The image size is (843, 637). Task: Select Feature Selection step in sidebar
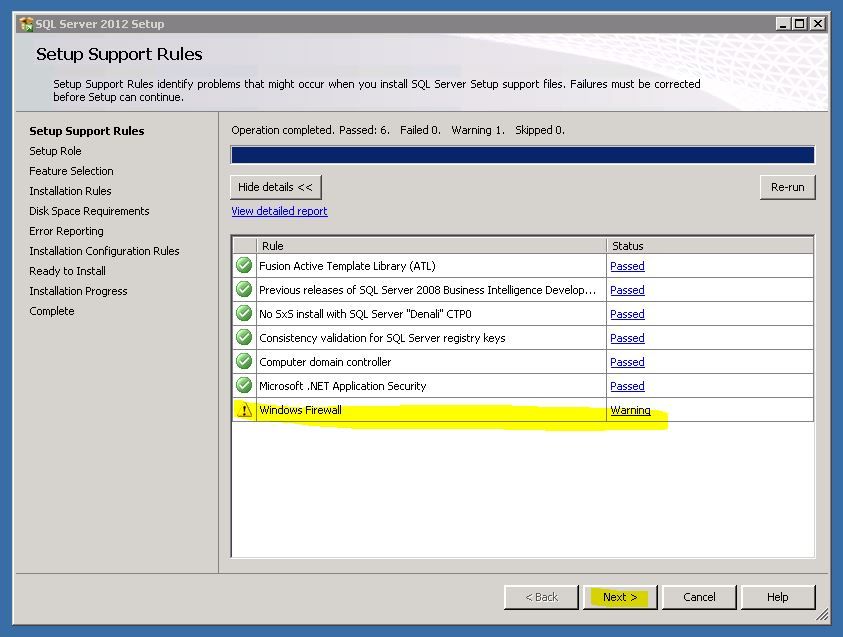coord(72,171)
